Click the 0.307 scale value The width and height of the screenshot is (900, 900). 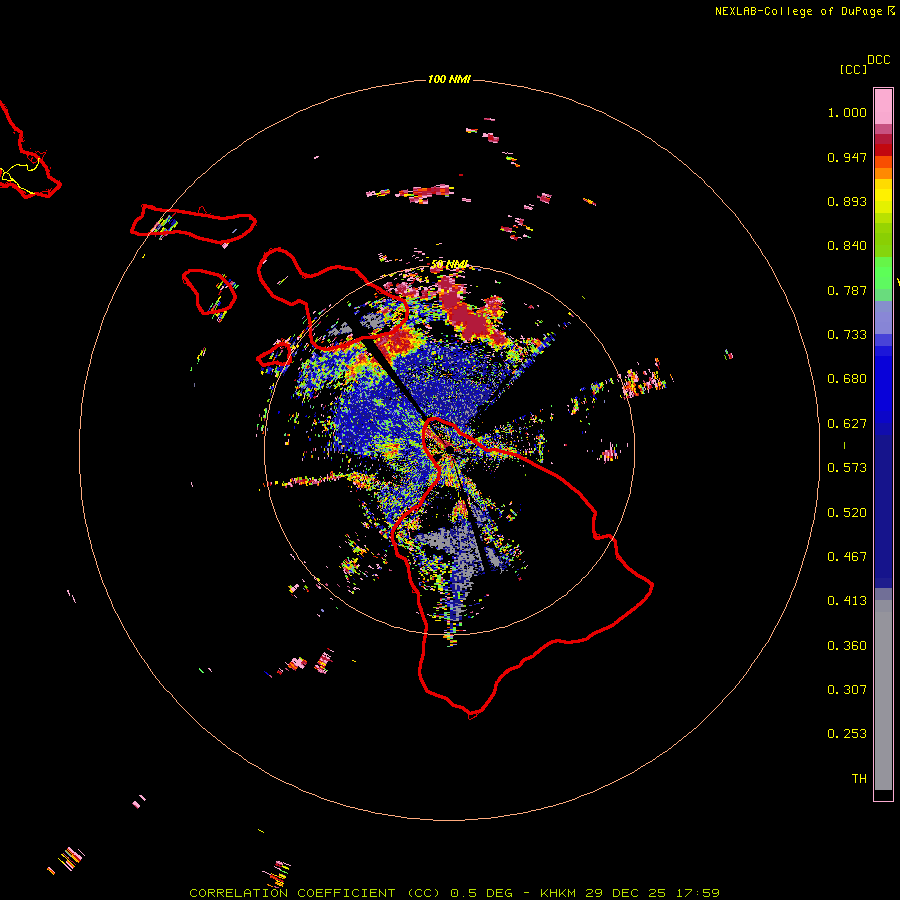coord(847,690)
